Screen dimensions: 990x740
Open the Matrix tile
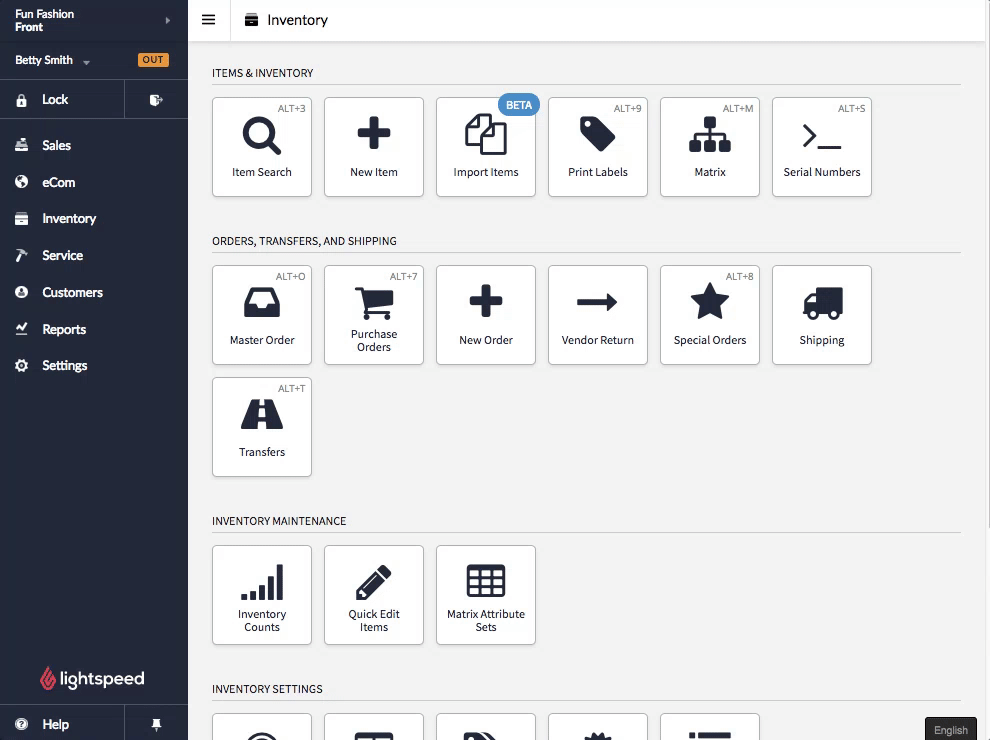pyautogui.click(x=710, y=146)
